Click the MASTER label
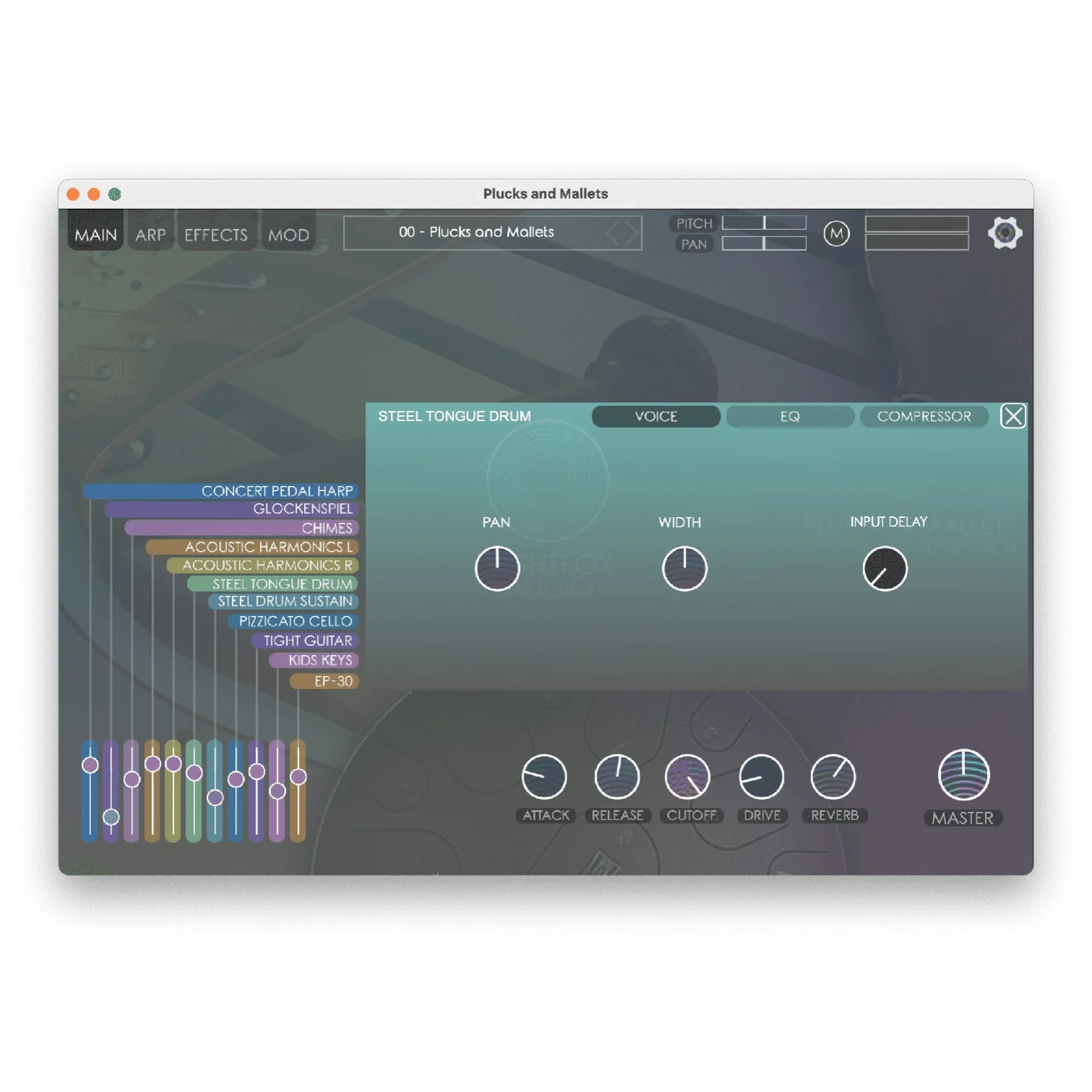This screenshot has height=1092, width=1092. coord(963,818)
